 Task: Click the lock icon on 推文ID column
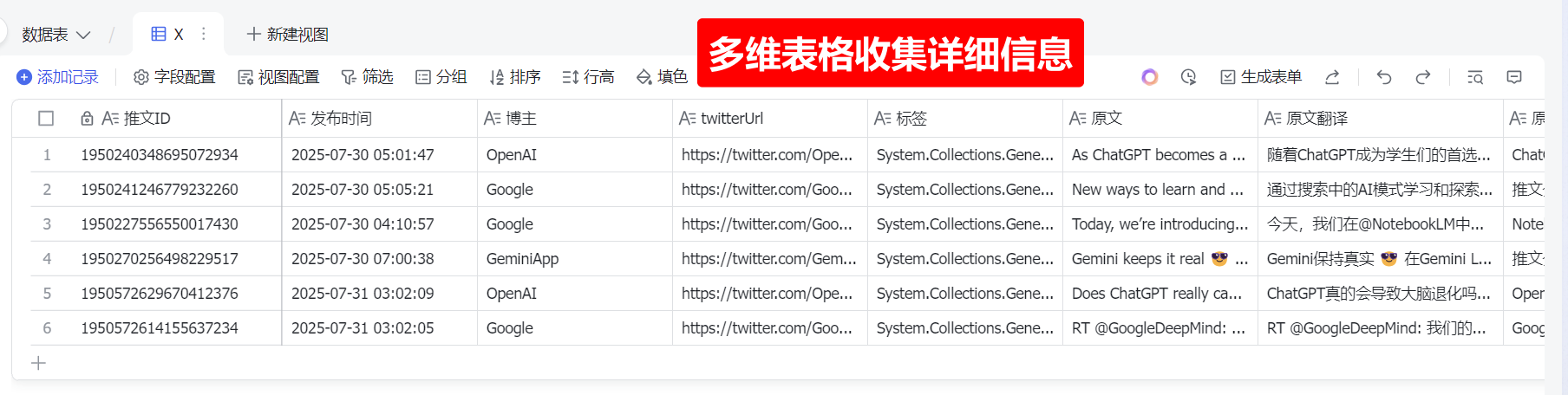click(x=87, y=119)
